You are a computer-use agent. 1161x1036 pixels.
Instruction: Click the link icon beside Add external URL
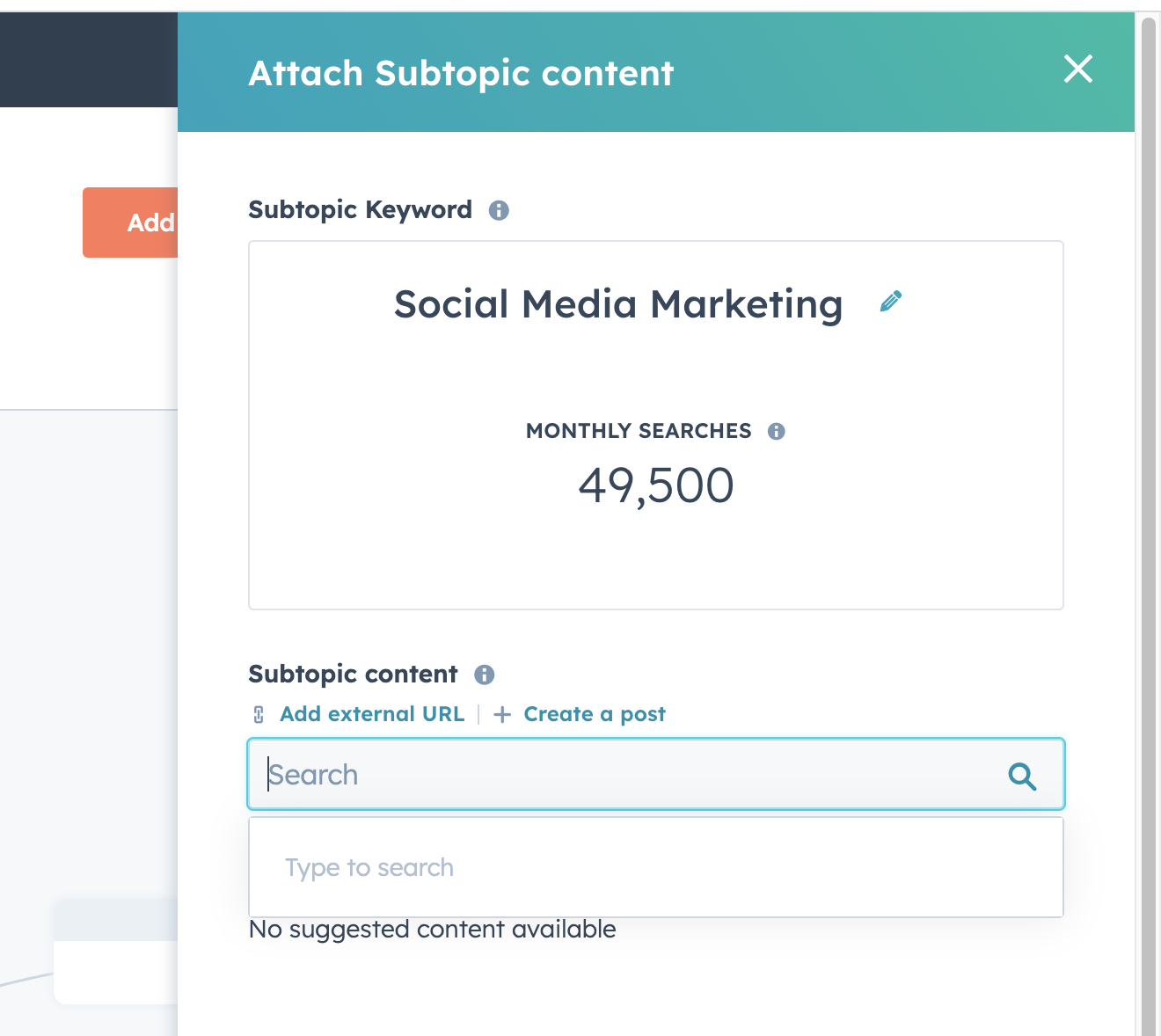coord(258,715)
